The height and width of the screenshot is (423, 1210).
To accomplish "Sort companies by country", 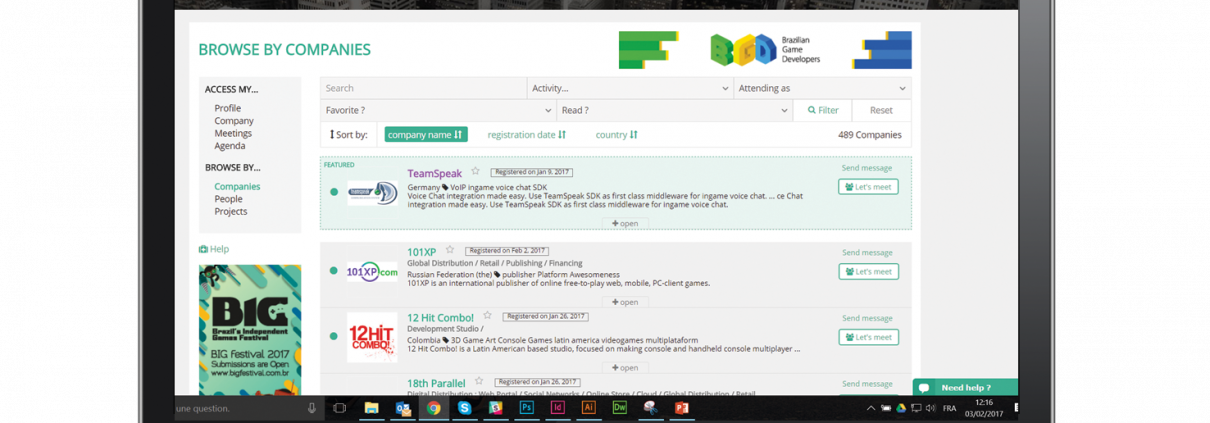I will click(616, 134).
